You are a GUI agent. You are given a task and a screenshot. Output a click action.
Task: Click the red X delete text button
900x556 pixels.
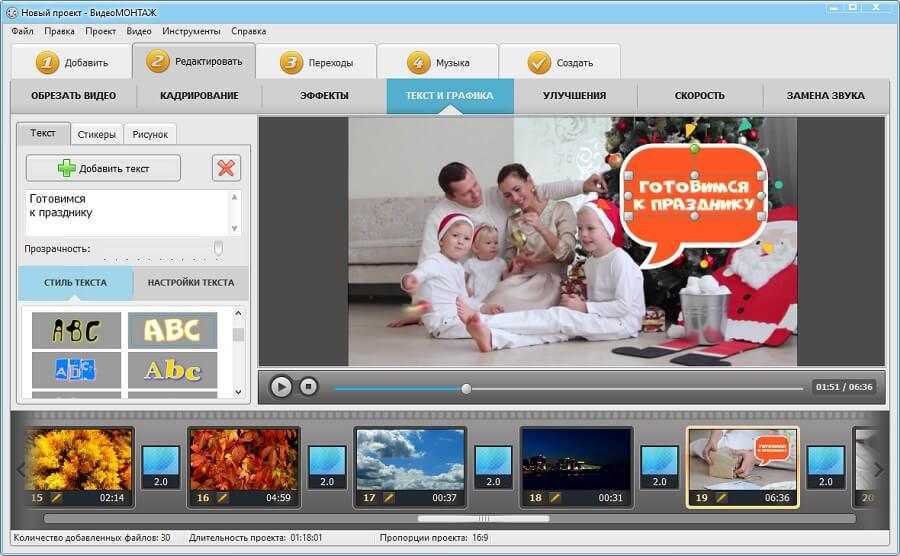click(x=227, y=168)
